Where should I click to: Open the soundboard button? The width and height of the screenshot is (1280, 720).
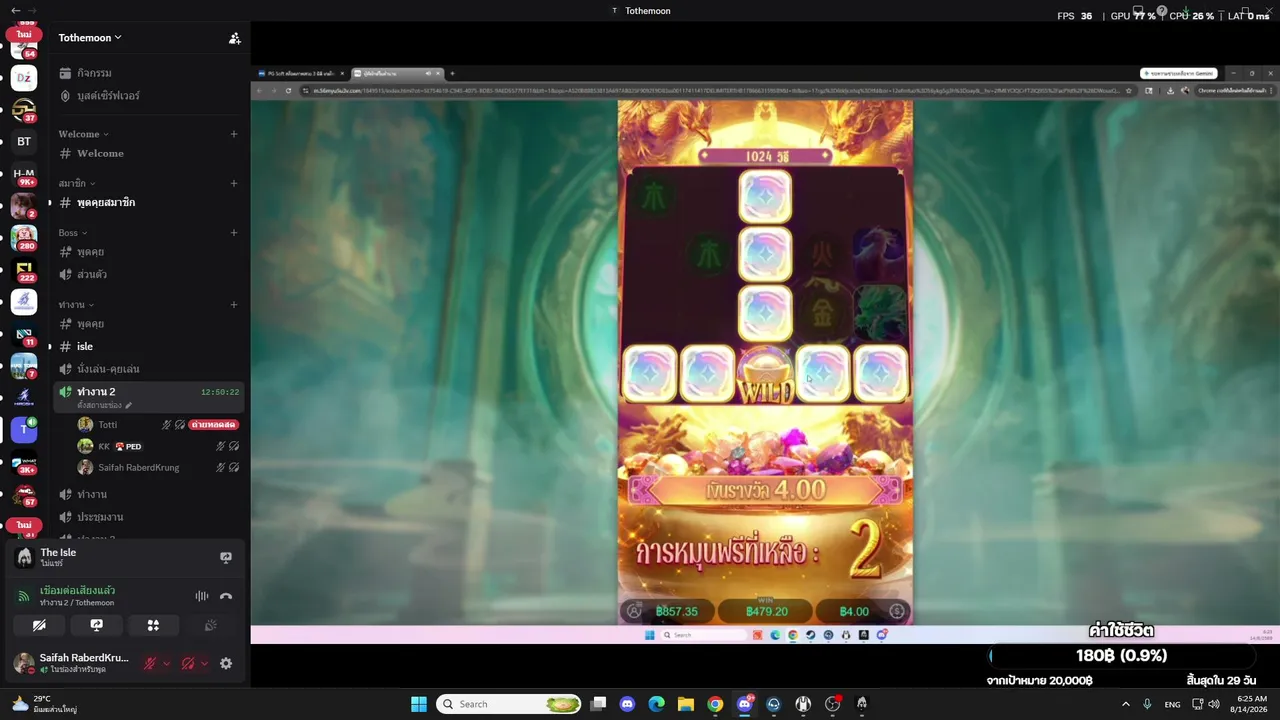click(x=210, y=625)
